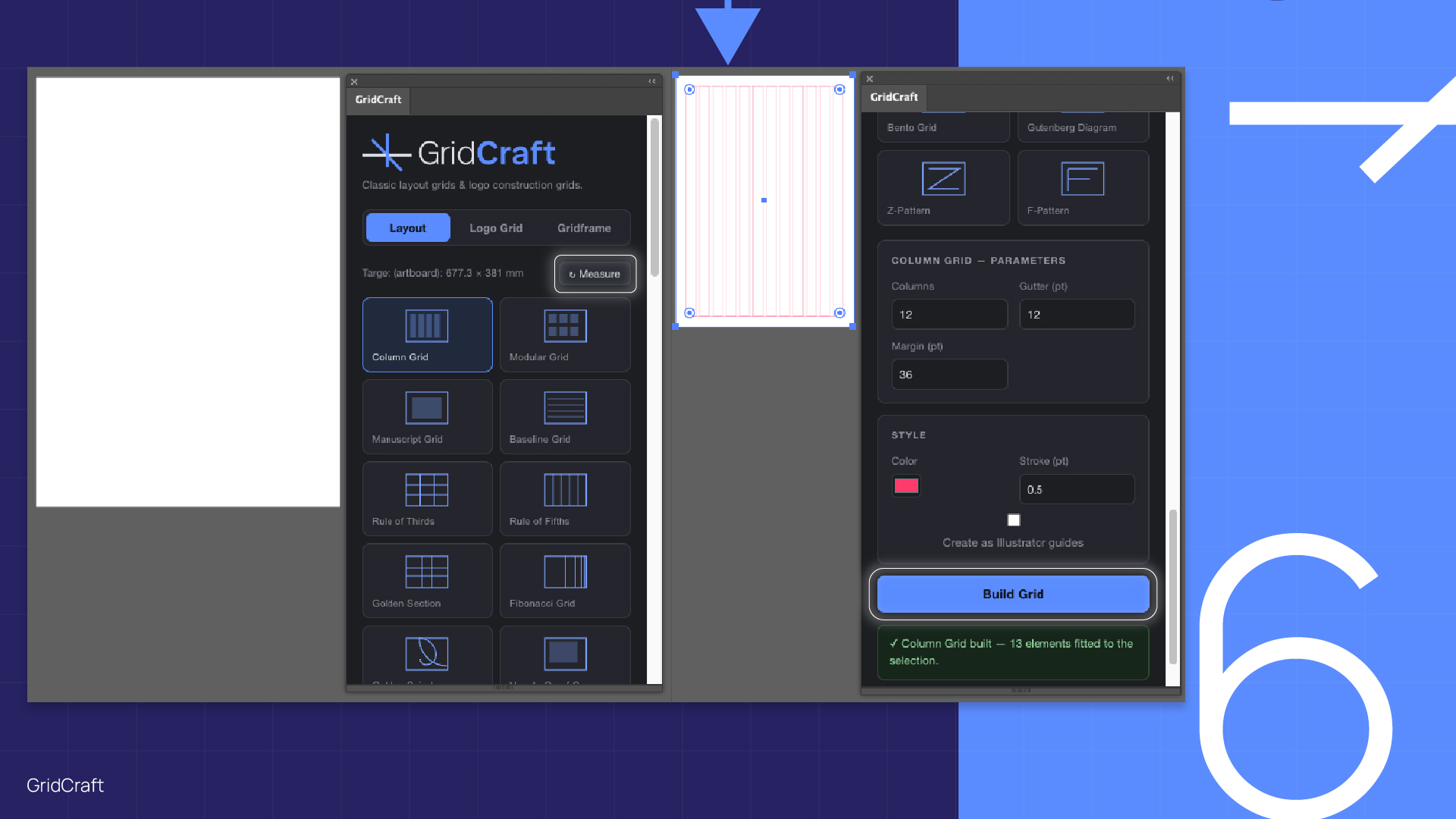Select the Fibonacci Grid preset
The height and width of the screenshot is (819, 1456).
coord(565,580)
